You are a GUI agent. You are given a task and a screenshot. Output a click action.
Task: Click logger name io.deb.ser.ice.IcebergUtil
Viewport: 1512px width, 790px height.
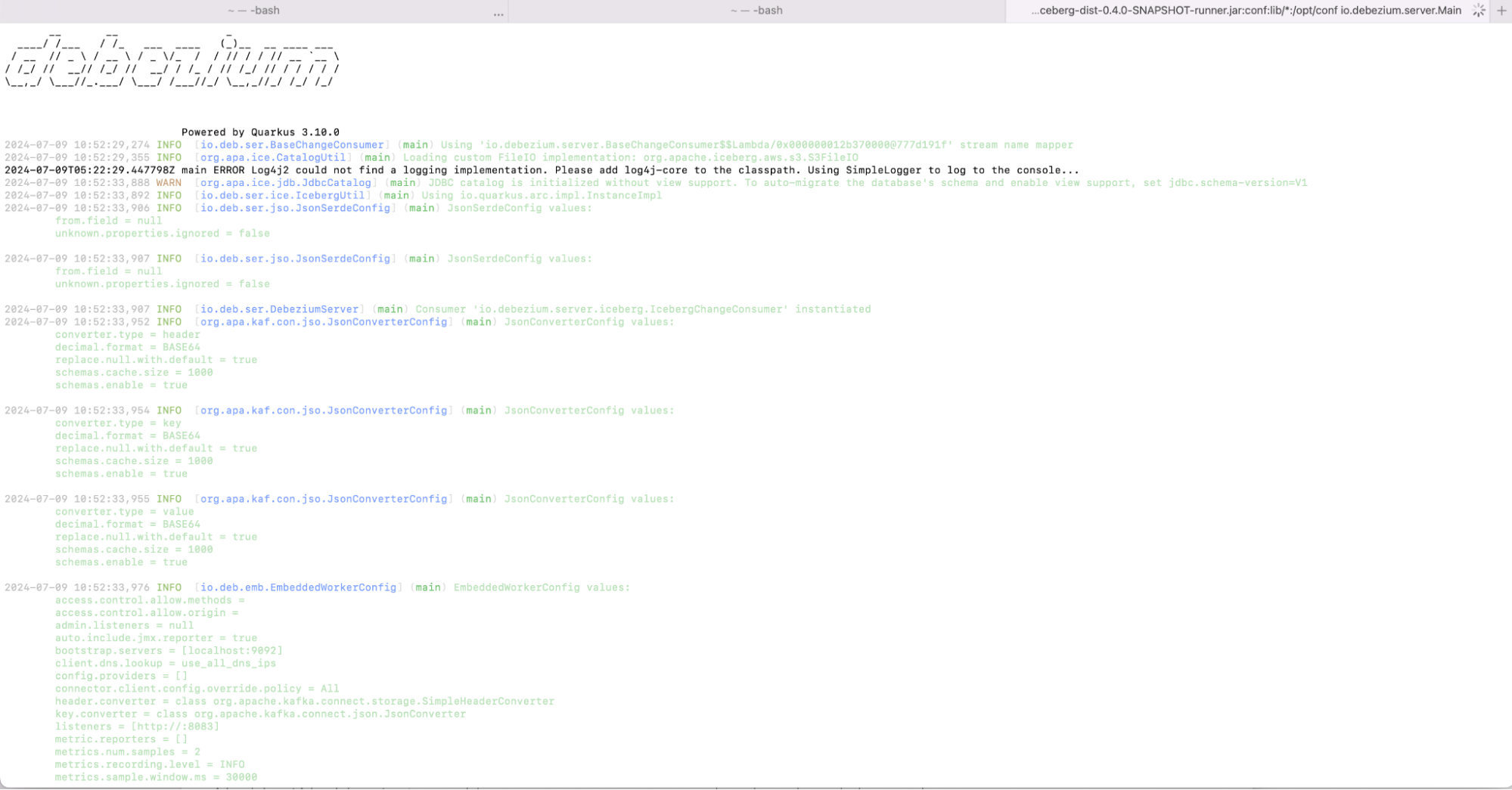point(283,196)
